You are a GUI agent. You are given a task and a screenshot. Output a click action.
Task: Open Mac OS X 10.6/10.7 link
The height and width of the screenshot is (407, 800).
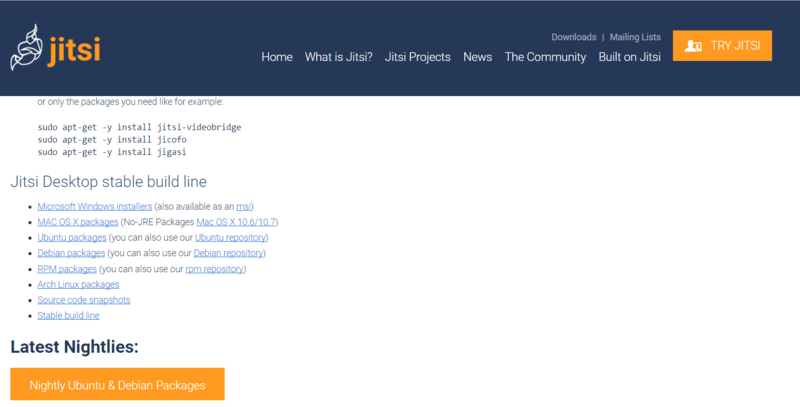tap(236, 222)
